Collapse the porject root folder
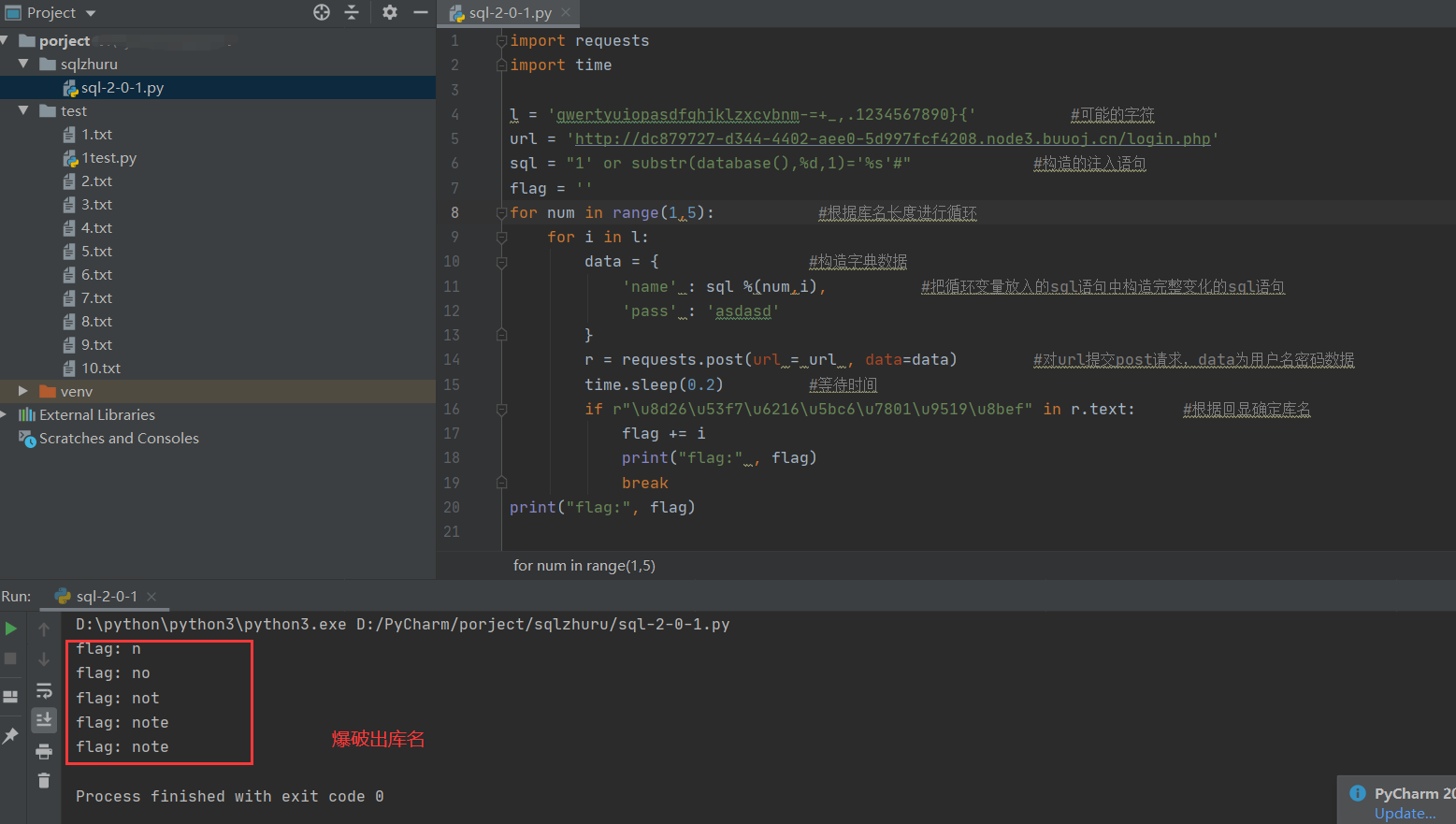The width and height of the screenshot is (1456, 824). (6, 40)
